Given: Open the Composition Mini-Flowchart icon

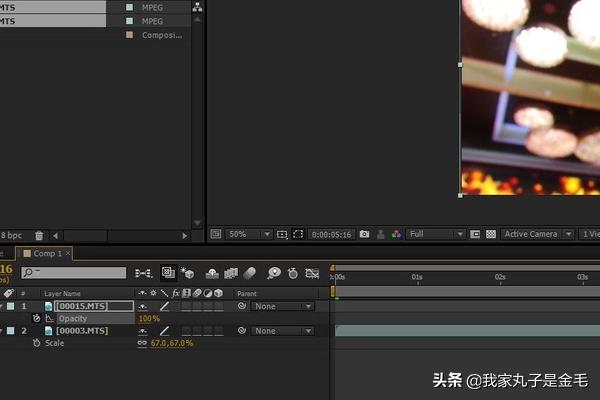Looking at the screenshot, I should pos(143,273).
